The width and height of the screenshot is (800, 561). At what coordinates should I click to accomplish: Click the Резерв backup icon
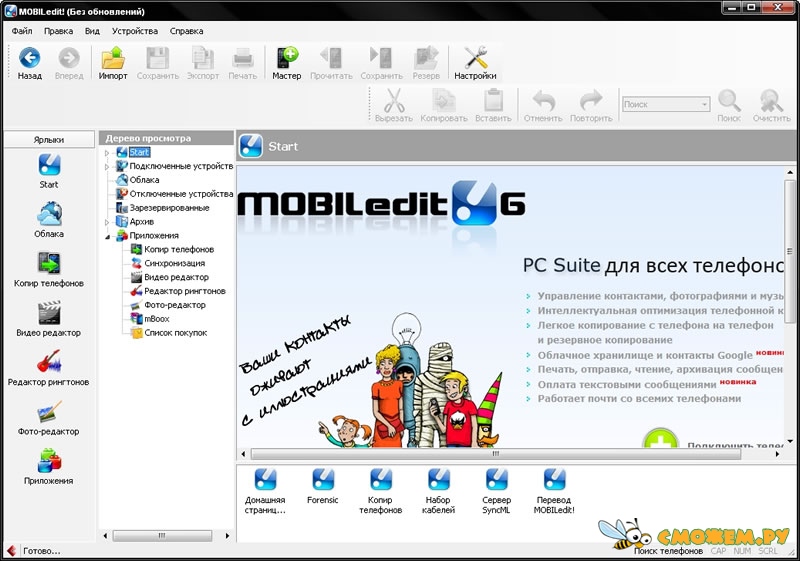[426, 58]
